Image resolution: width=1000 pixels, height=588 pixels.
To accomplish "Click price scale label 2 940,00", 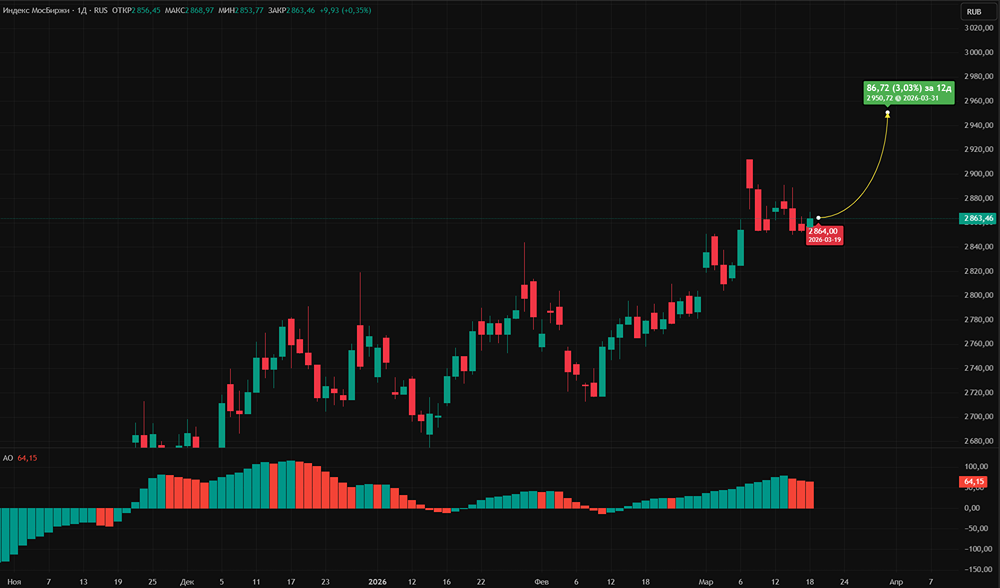I will point(979,125).
